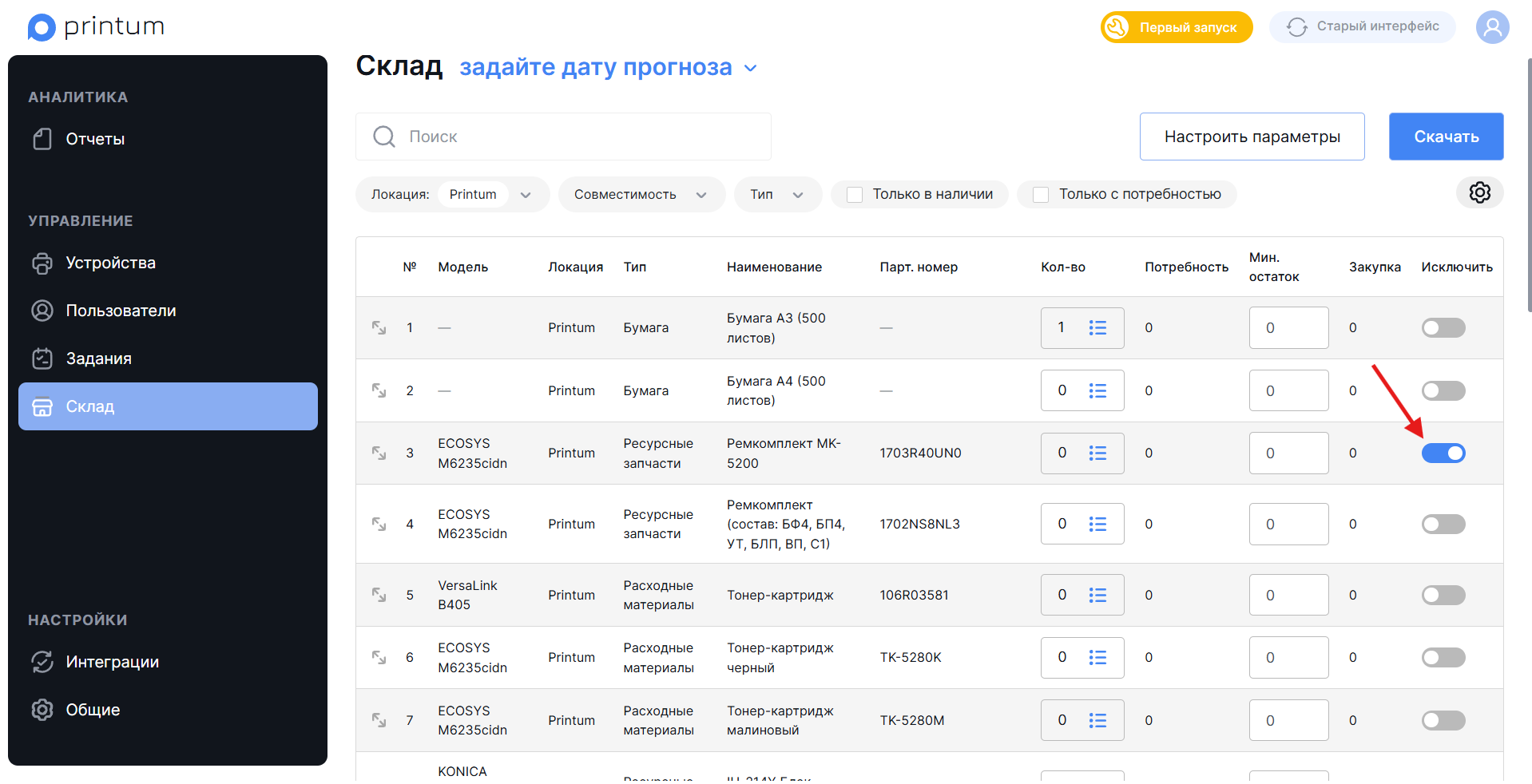Expand row 6 arrows icon
1532x784 pixels.
coord(379,657)
